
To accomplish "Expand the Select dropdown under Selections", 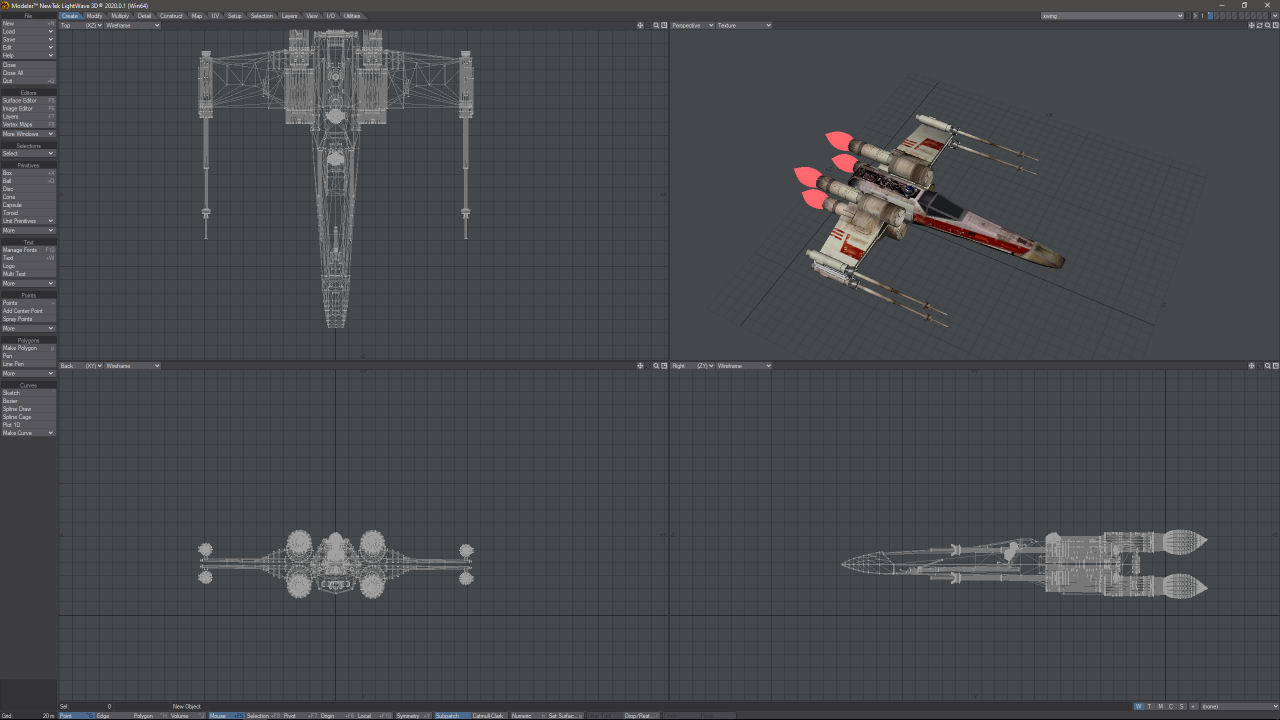I will point(28,154).
